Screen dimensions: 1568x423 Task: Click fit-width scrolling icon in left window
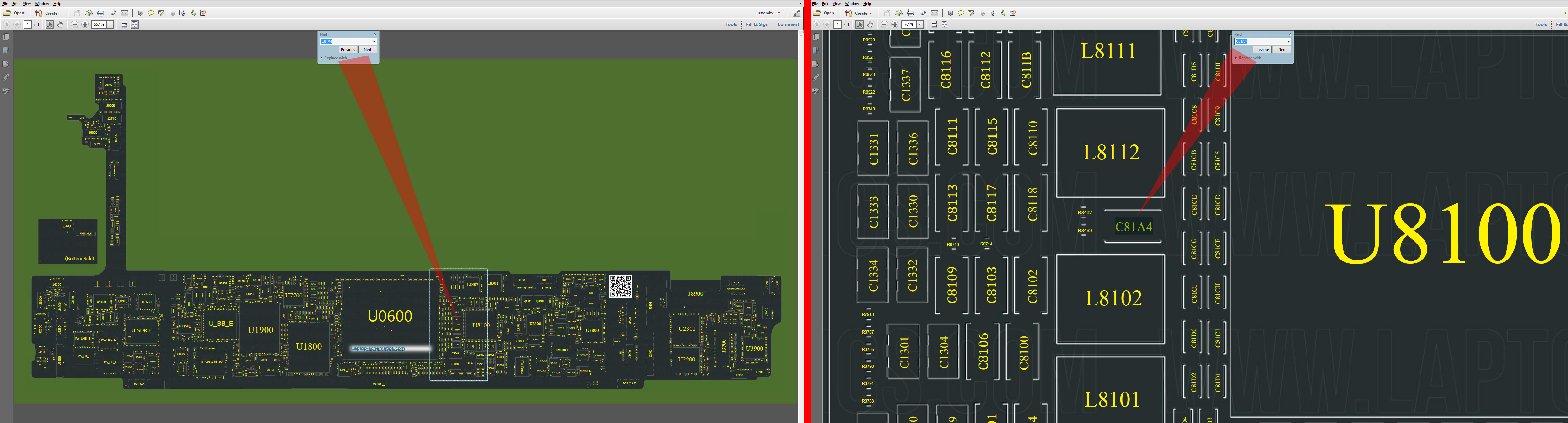coord(124,24)
